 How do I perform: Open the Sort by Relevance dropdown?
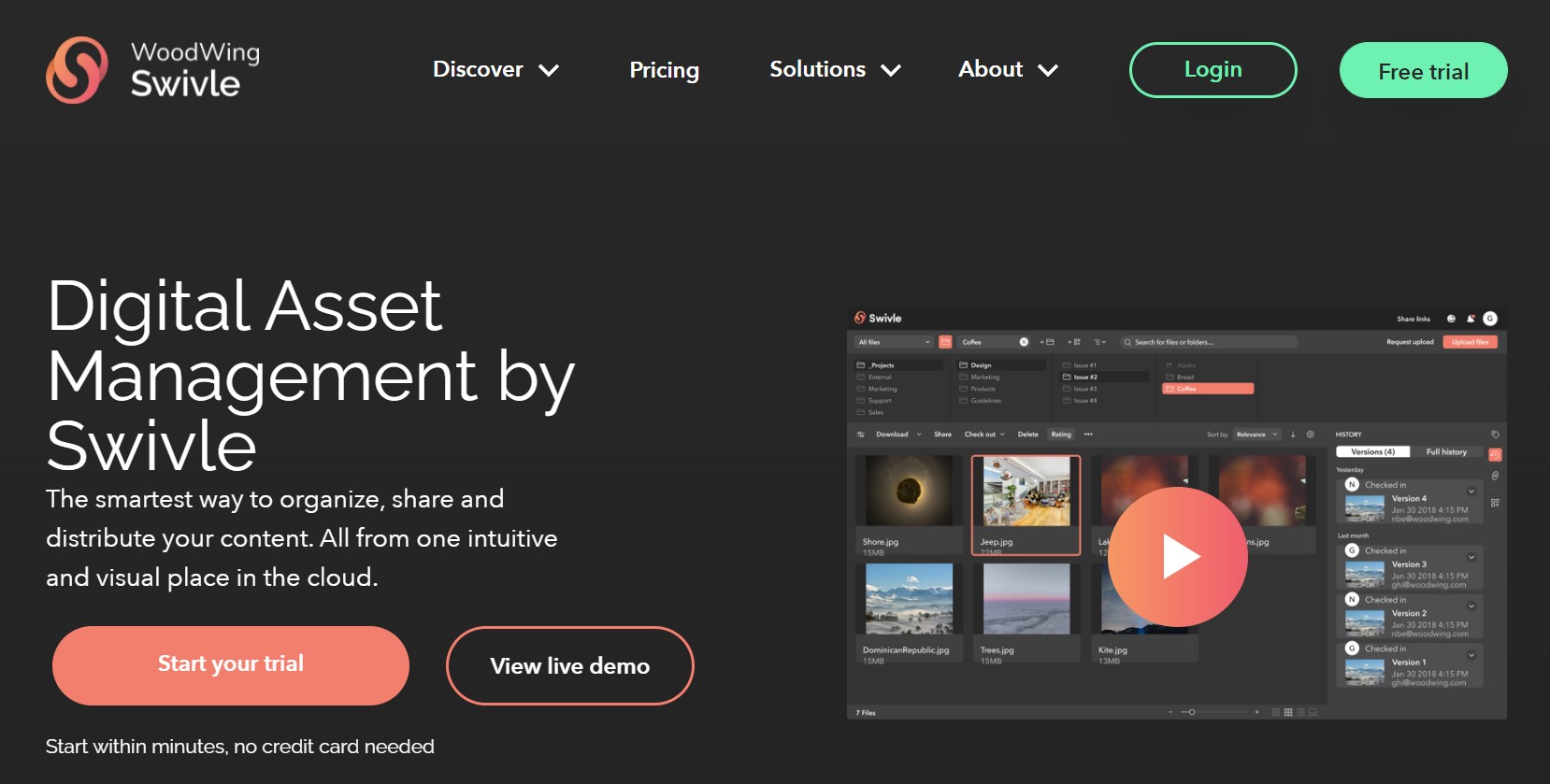tap(1256, 435)
